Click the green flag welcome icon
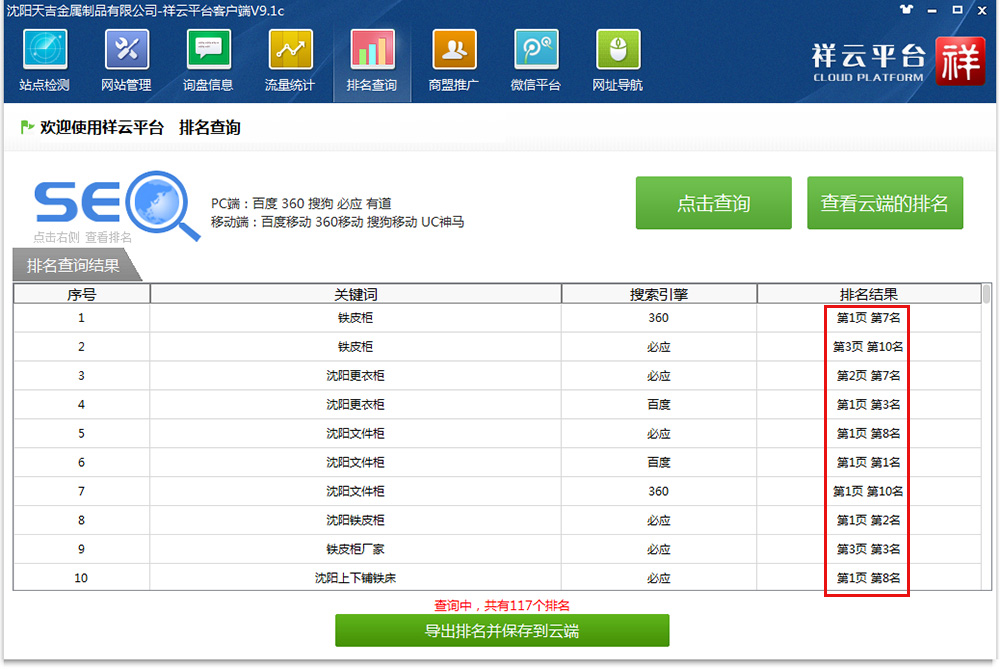Screen dimensions: 1000x669 click(x=27, y=127)
